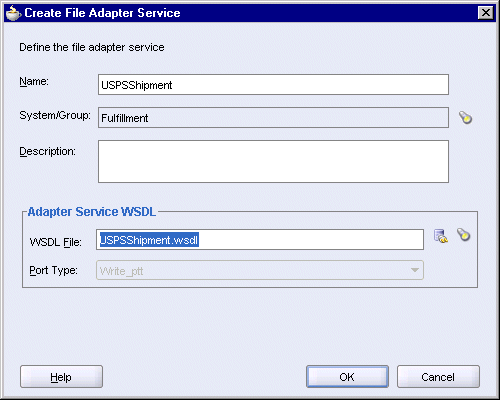Click the Description label
The width and height of the screenshot is (500, 400).
(48, 151)
